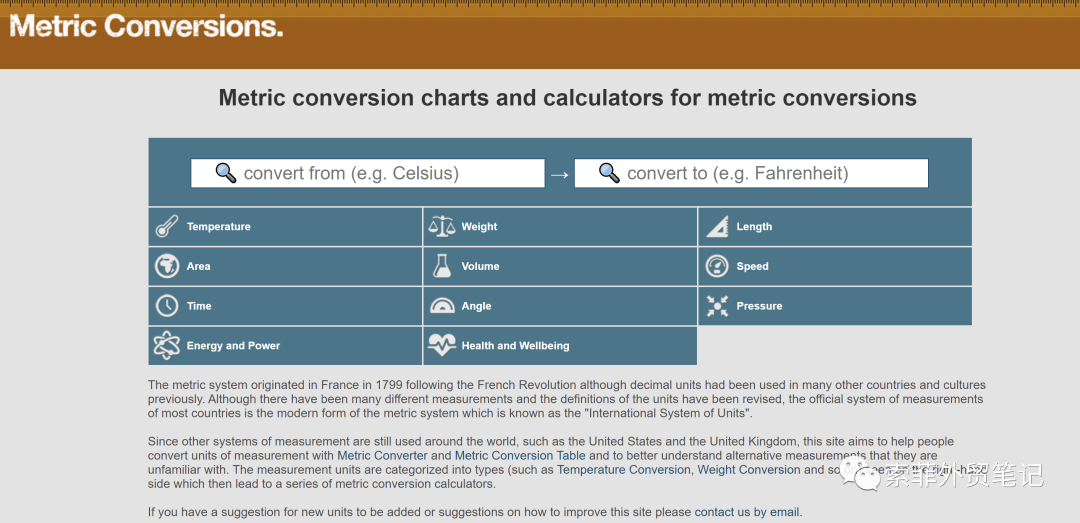1080x523 pixels.
Task: Click the heartbeat Health and Wellbeing icon
Action: [x=441, y=346]
